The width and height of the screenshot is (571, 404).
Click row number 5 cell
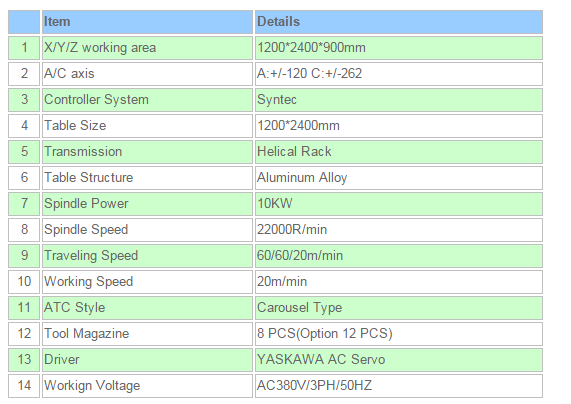24,152
